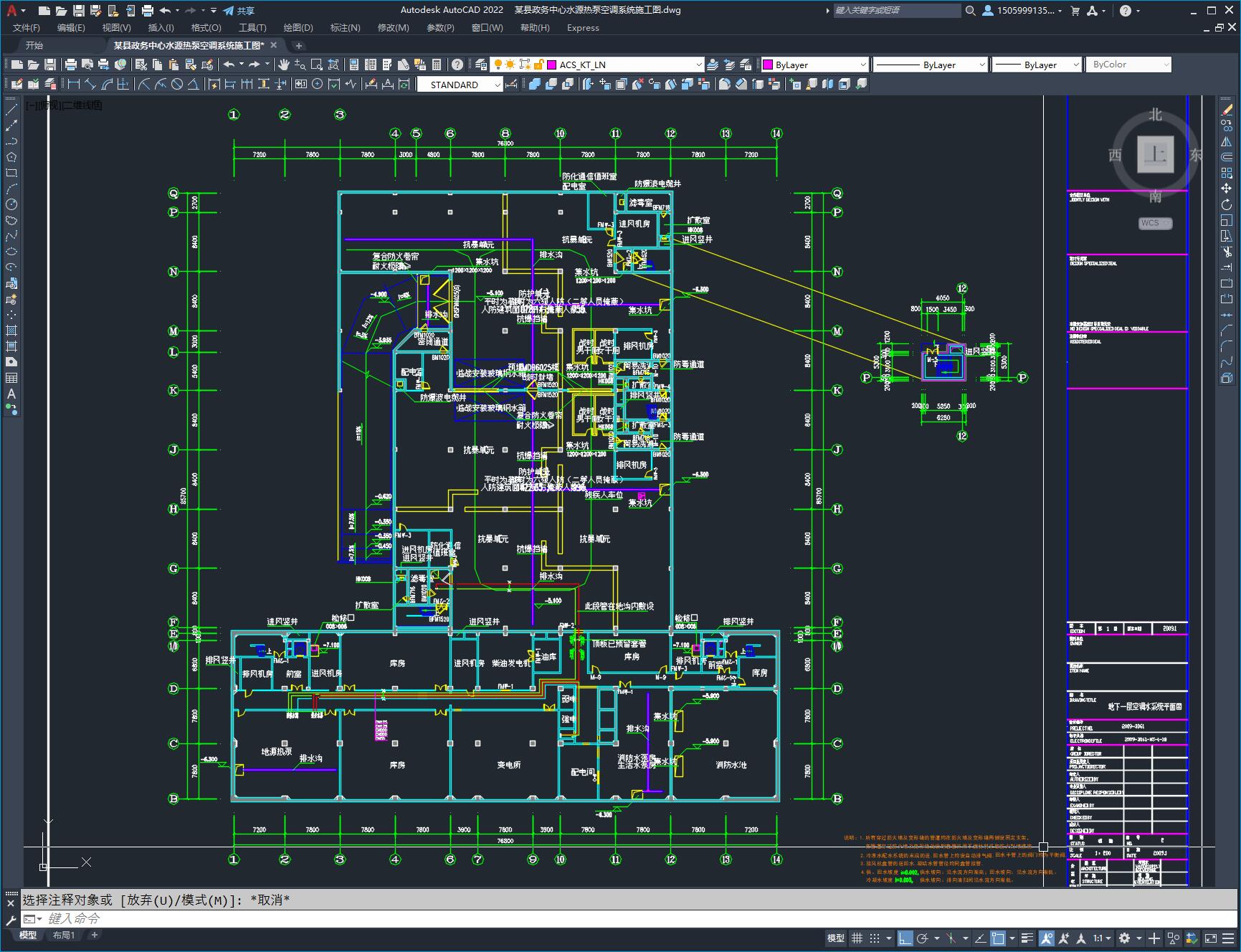Select the Circle draw tool
The height and width of the screenshot is (952, 1241).
click(11, 204)
